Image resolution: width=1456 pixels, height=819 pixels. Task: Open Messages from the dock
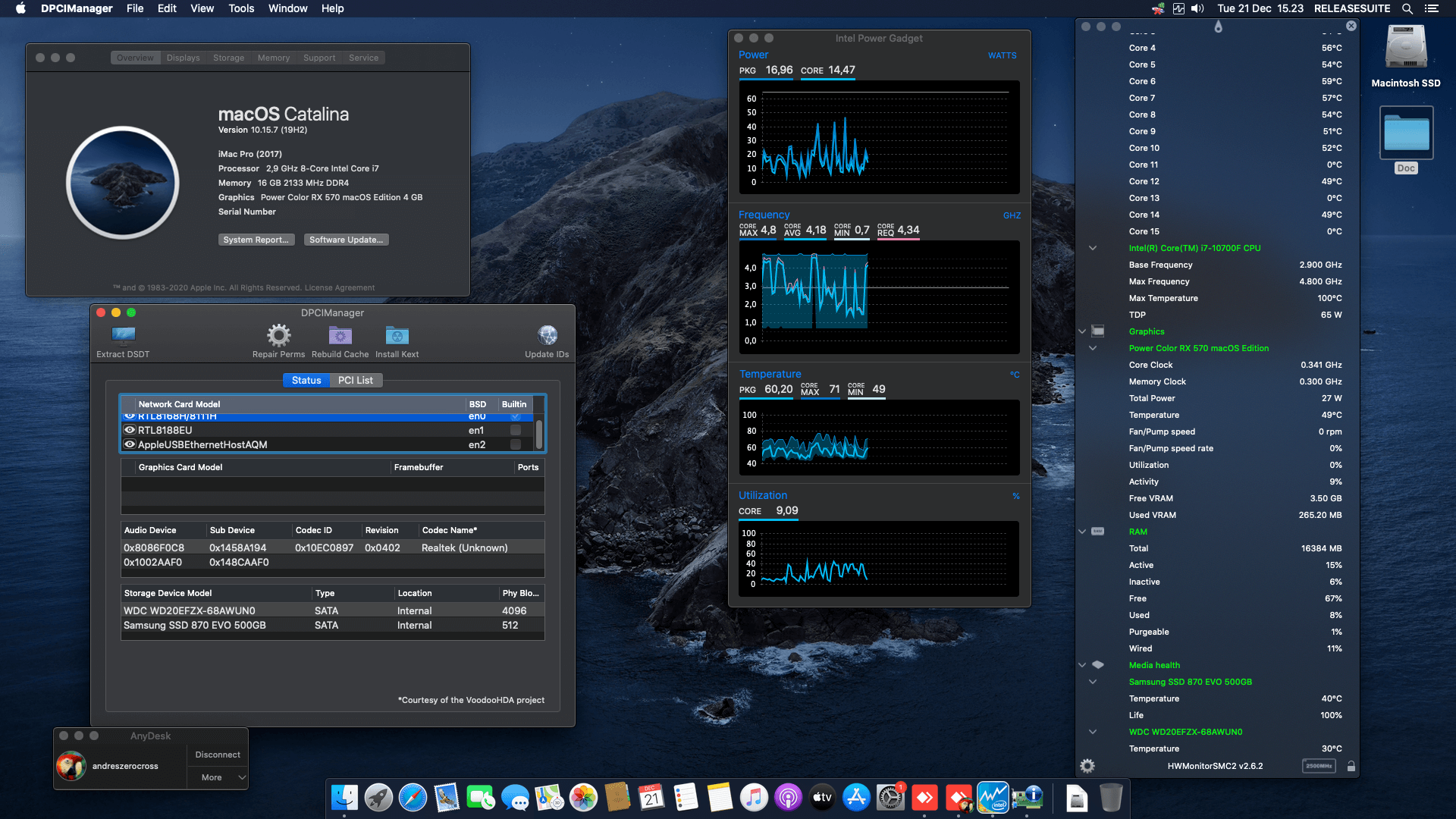[515, 798]
